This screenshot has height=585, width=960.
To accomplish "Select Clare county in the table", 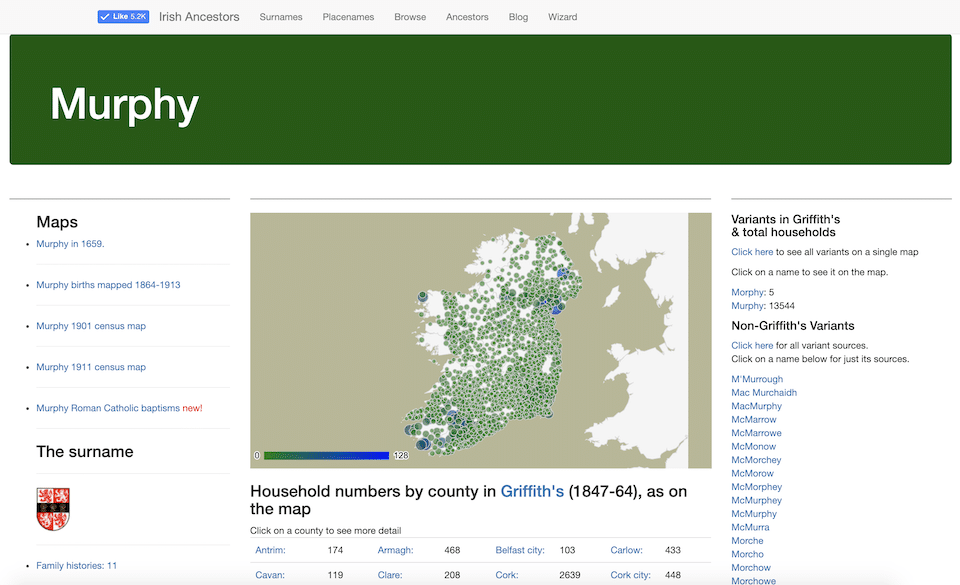I will pyautogui.click(x=390, y=575).
